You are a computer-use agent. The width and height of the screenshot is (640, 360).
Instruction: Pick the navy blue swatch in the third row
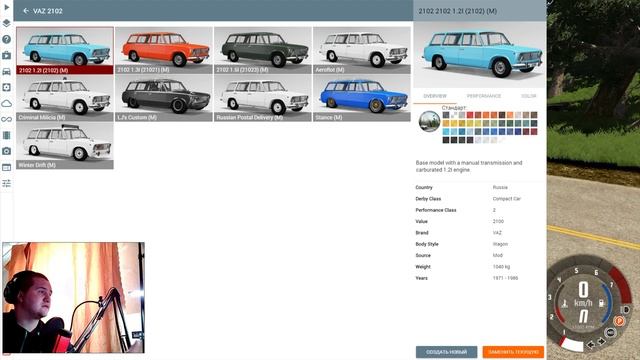point(518,132)
